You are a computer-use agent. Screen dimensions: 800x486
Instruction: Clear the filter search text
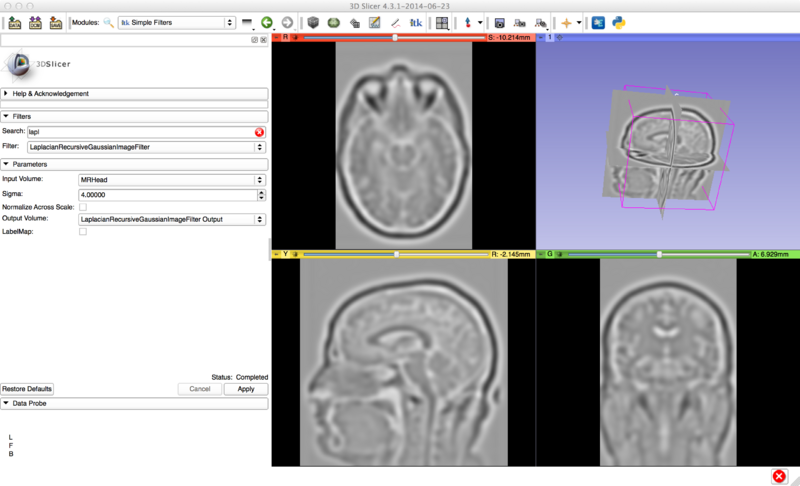click(259, 132)
